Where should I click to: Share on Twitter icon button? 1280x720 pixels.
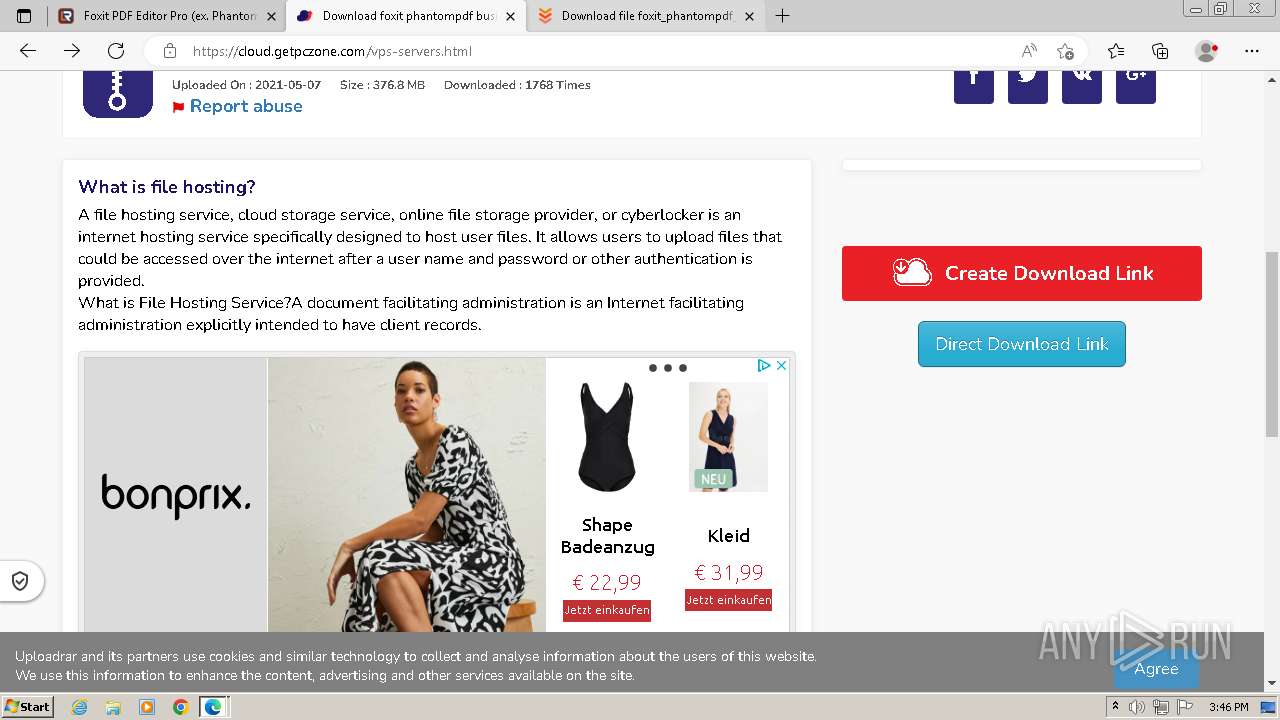tap(1028, 80)
